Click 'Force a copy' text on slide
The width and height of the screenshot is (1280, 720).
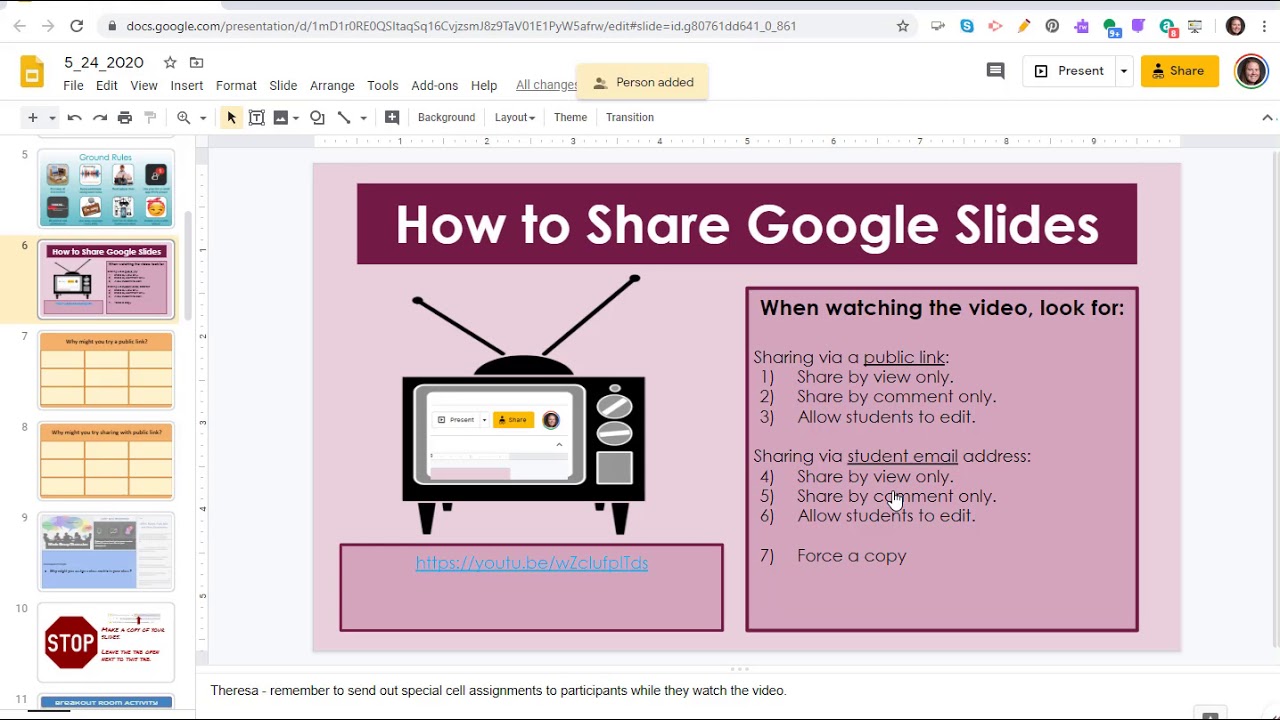pyautogui.click(x=852, y=556)
